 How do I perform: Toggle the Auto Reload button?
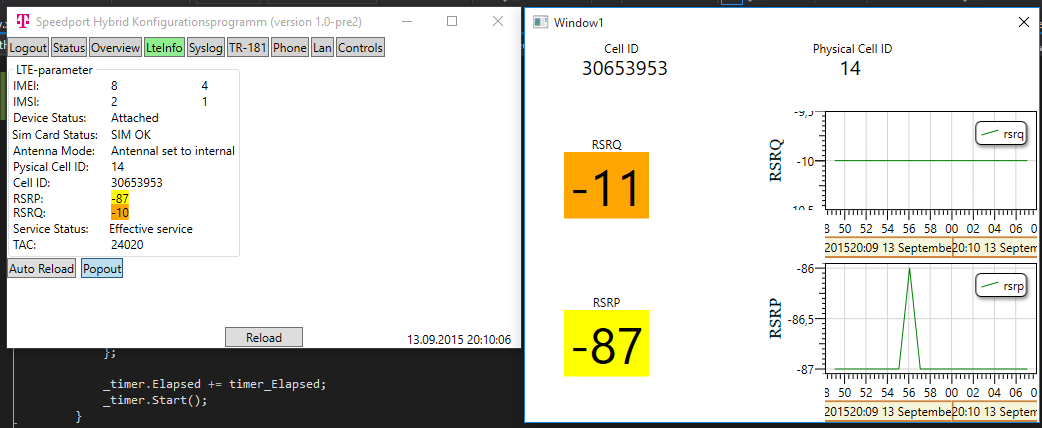[41, 269]
